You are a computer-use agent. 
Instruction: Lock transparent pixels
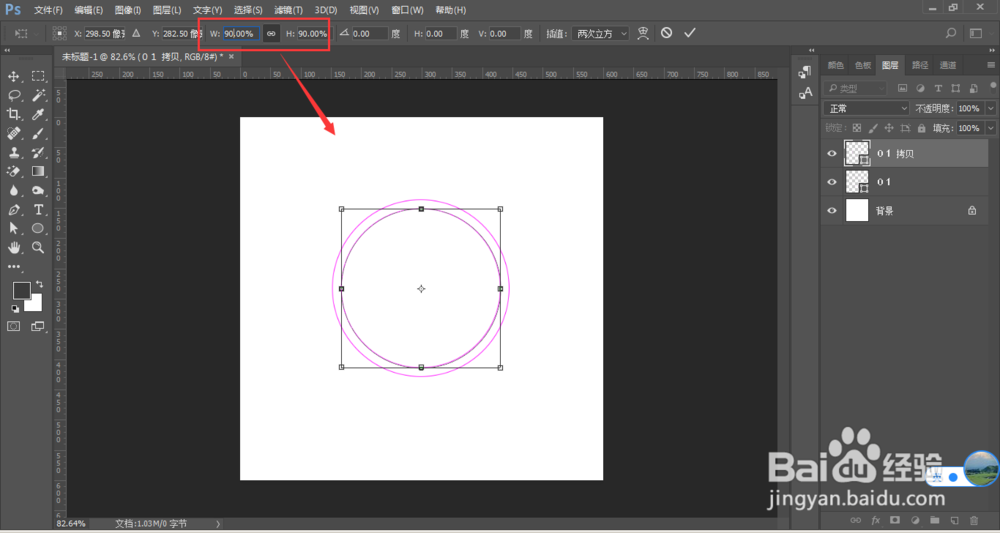tap(857, 128)
